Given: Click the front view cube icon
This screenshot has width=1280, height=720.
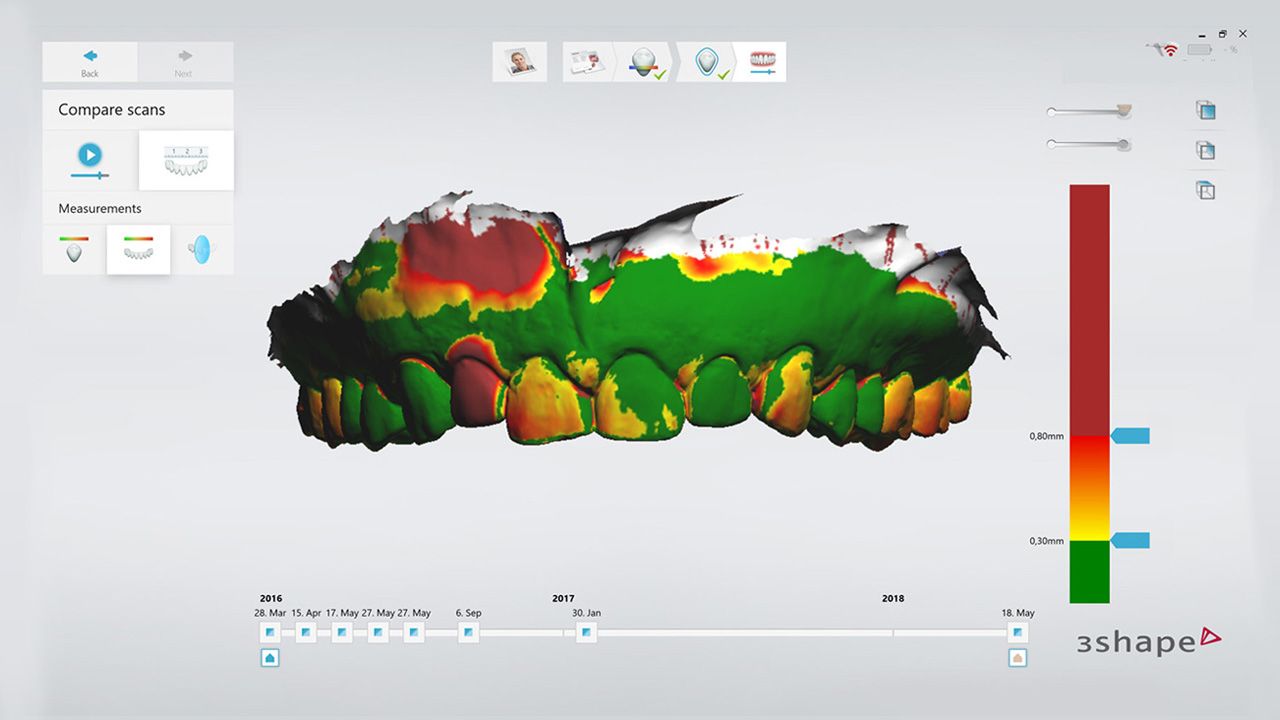Looking at the screenshot, I should point(1205,111).
